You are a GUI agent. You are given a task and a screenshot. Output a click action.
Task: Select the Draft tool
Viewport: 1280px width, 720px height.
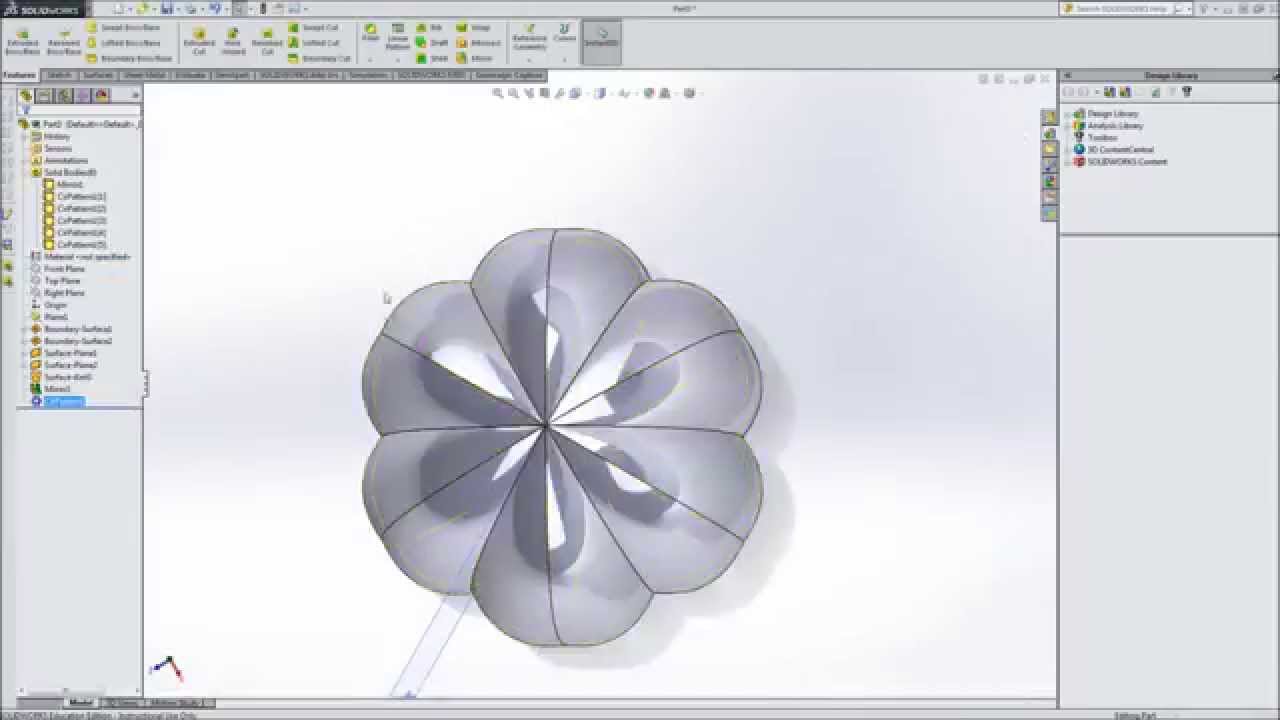[x=432, y=43]
